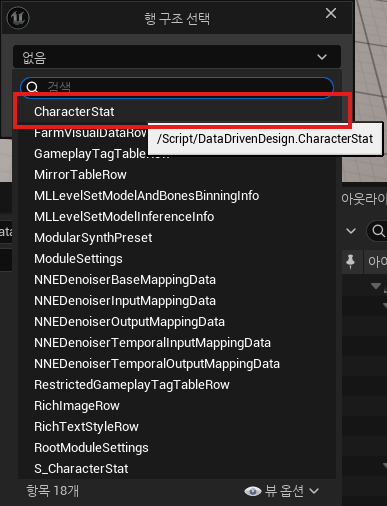Click the pin icon in outliner header
The height and width of the screenshot is (506, 387).
click(350, 262)
